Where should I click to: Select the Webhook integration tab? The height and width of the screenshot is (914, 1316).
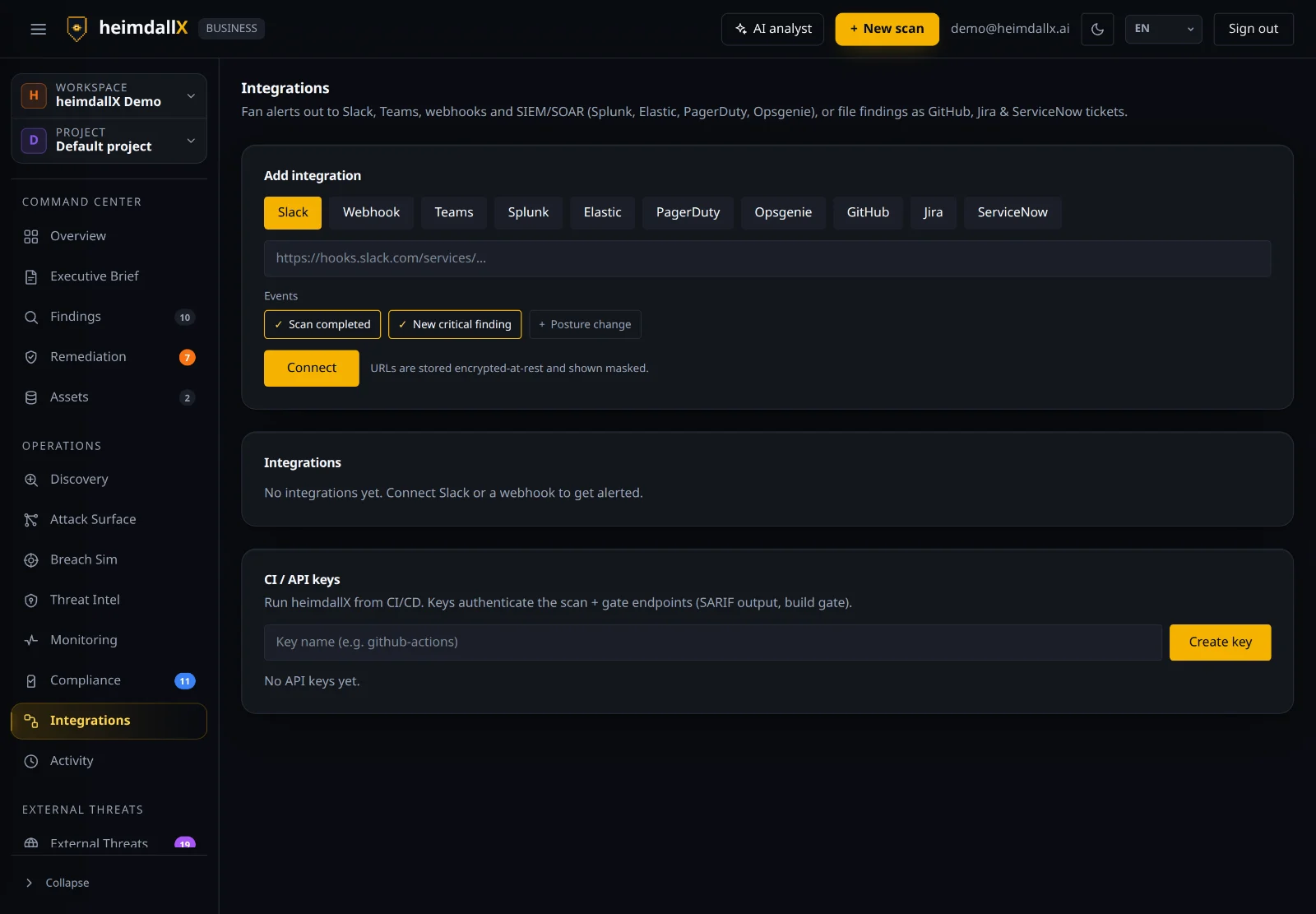click(x=371, y=212)
